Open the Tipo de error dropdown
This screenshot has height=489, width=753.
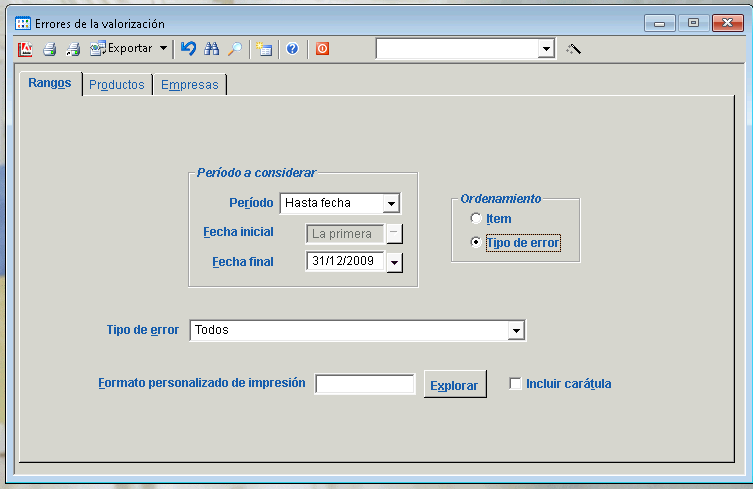[x=516, y=330]
